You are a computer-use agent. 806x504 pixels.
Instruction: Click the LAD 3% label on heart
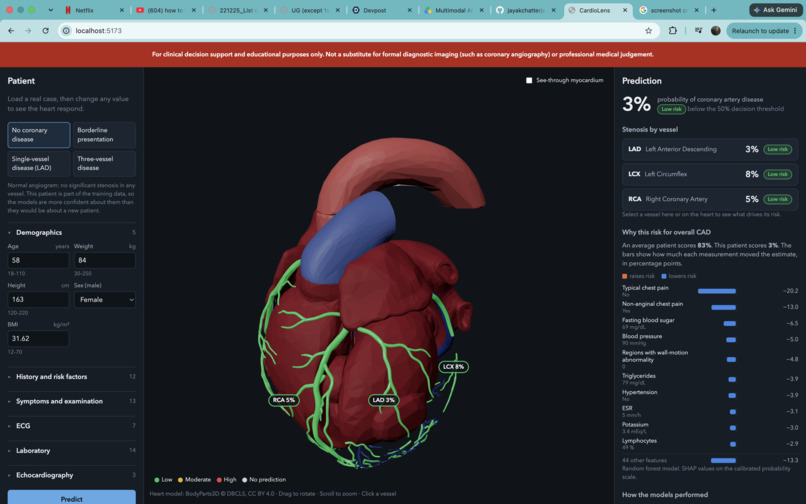[383, 400]
